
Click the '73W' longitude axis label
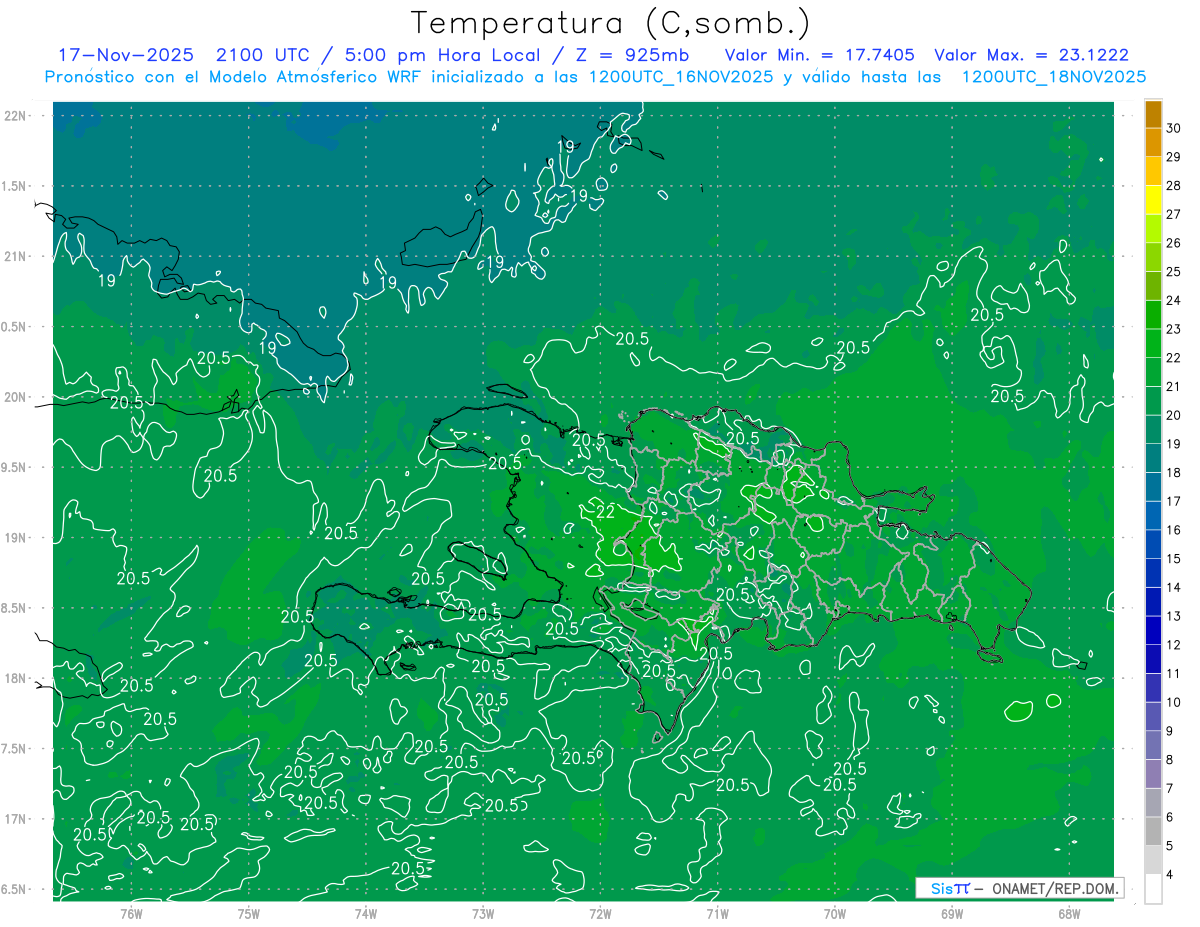(483, 913)
